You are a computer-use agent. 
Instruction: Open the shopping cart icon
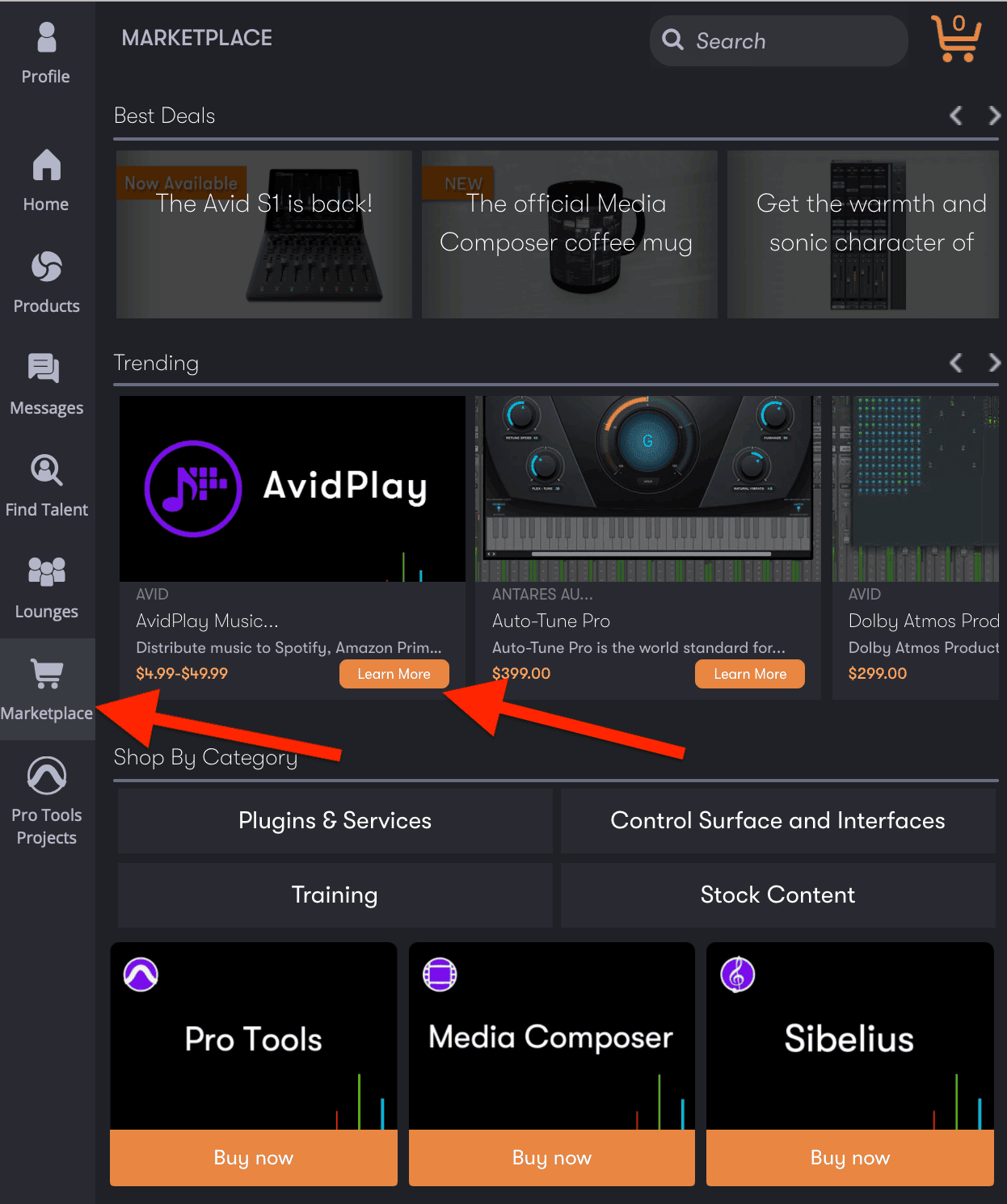(957, 39)
